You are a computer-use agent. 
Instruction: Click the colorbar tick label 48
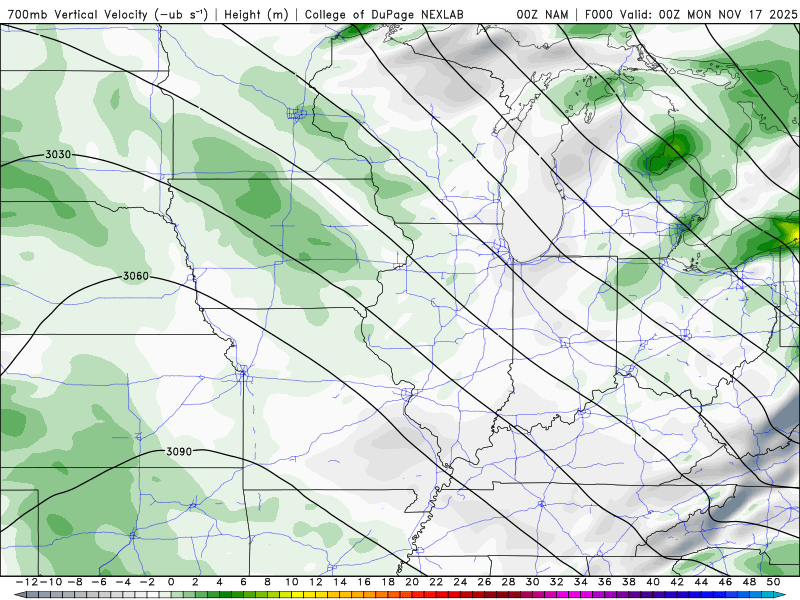(749, 582)
